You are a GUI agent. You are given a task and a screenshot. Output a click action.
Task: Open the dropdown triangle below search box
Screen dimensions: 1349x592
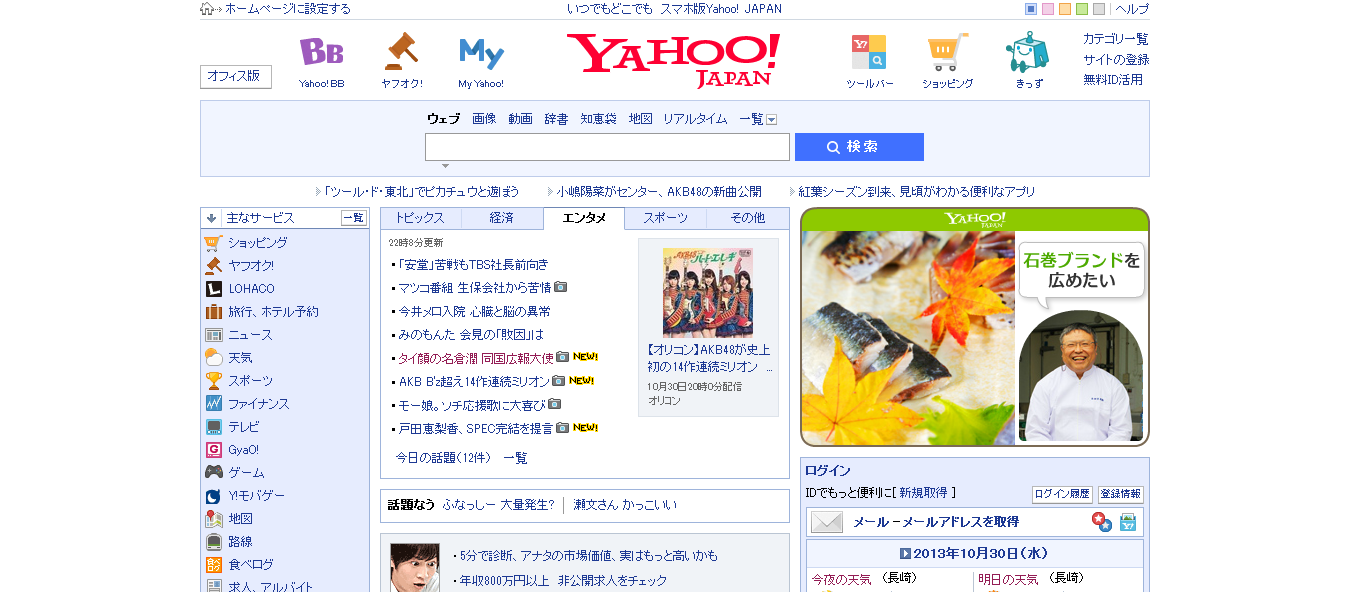[x=446, y=166]
